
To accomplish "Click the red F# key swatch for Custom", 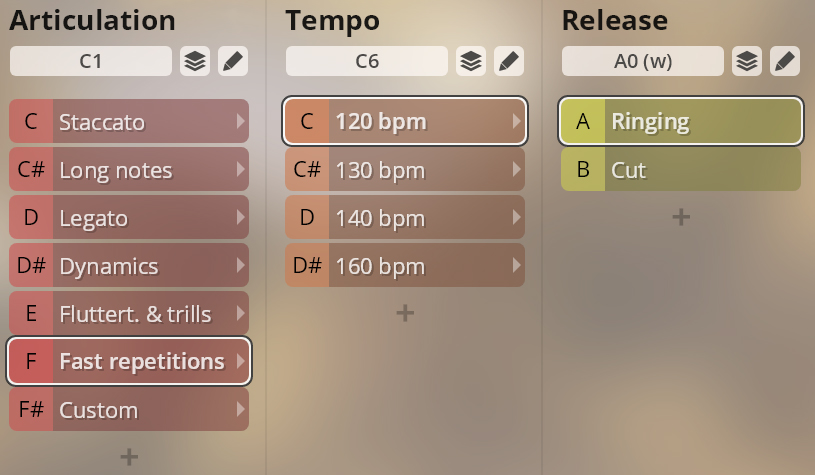I will tap(31, 410).
